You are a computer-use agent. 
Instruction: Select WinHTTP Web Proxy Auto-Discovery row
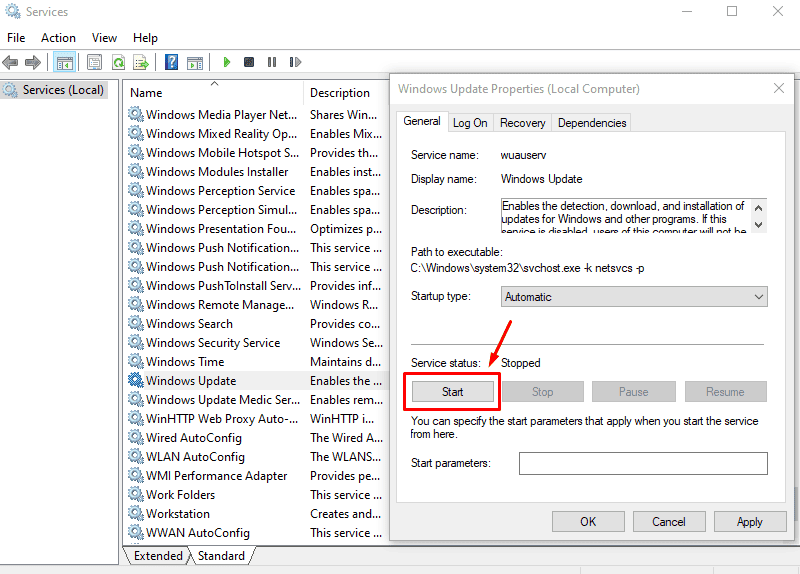point(255,418)
